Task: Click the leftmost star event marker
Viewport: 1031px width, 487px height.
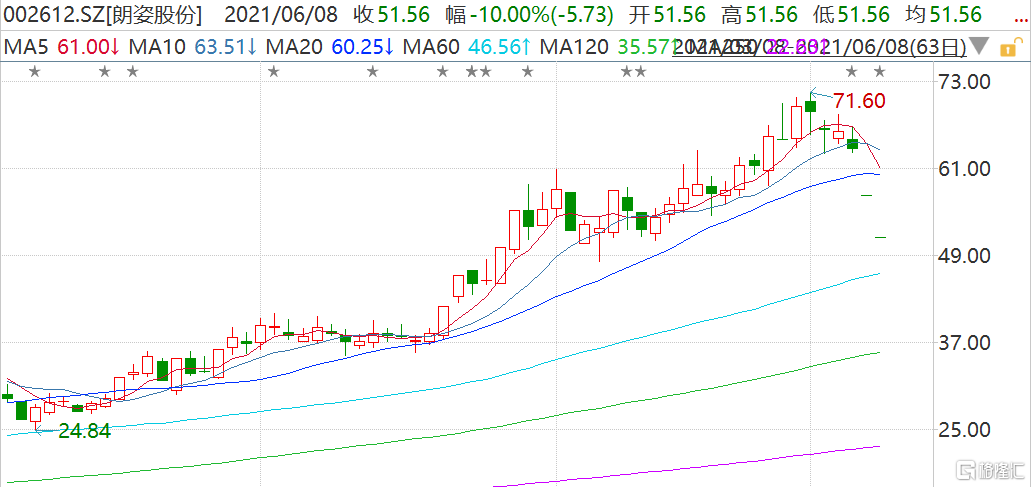Action: pos(35,71)
